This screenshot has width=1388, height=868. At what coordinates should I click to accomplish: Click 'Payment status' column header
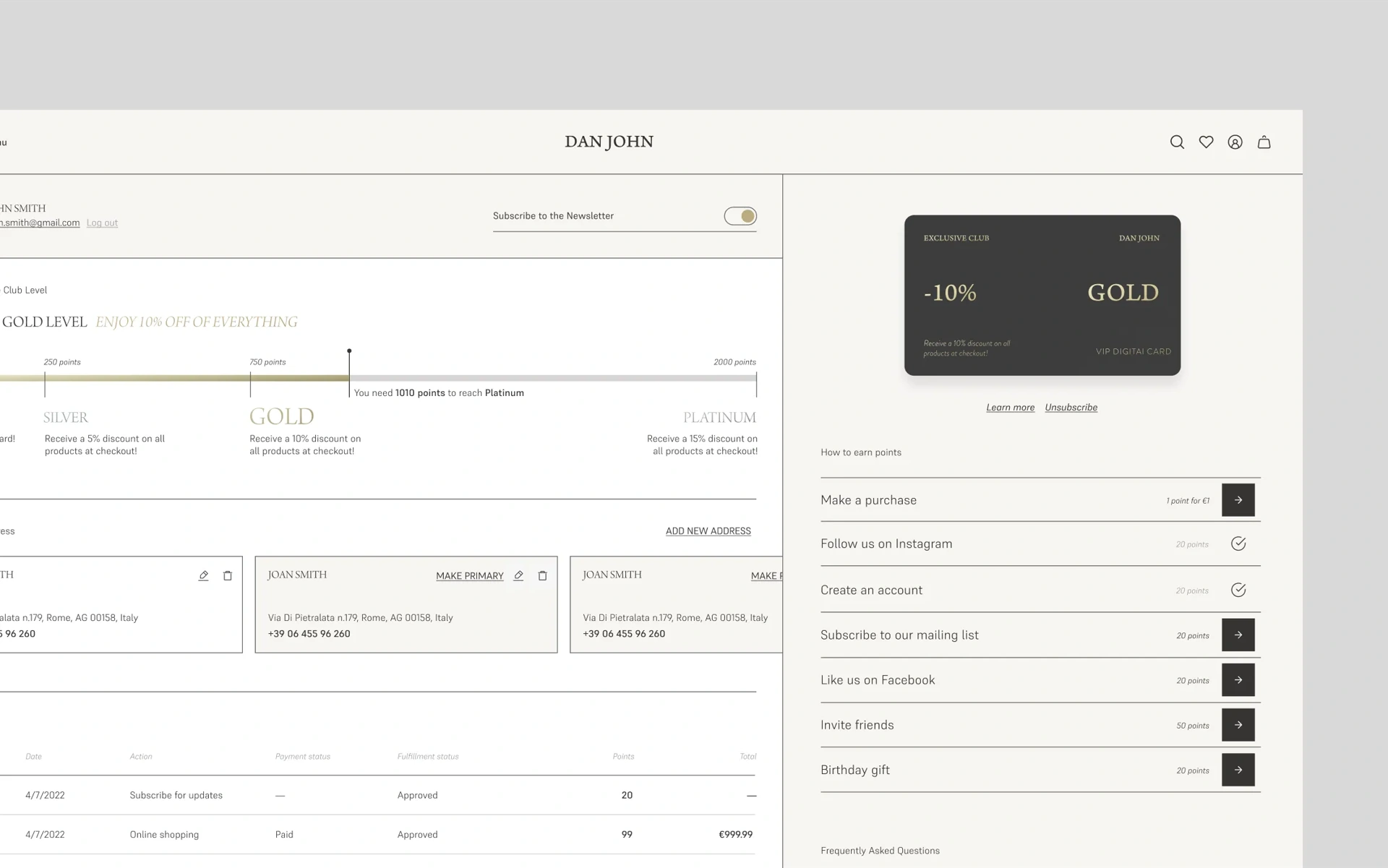point(302,757)
